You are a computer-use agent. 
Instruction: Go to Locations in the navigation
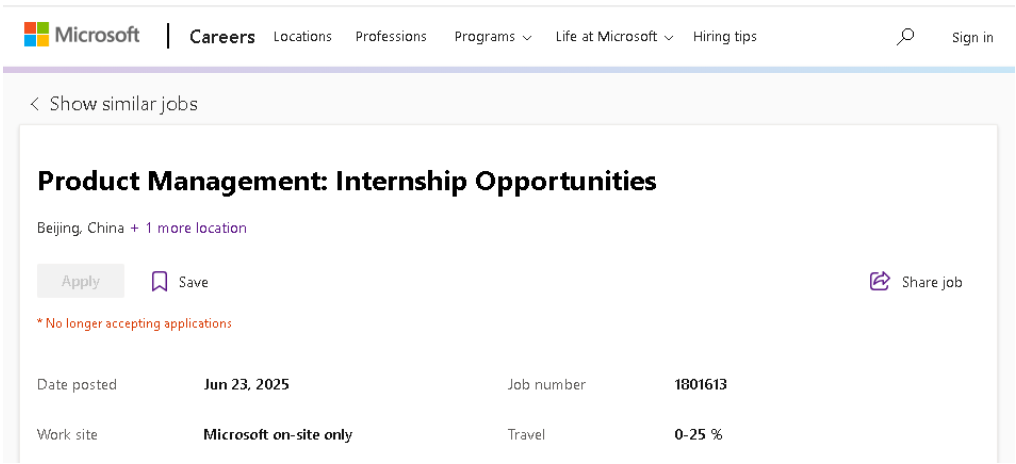tap(303, 37)
